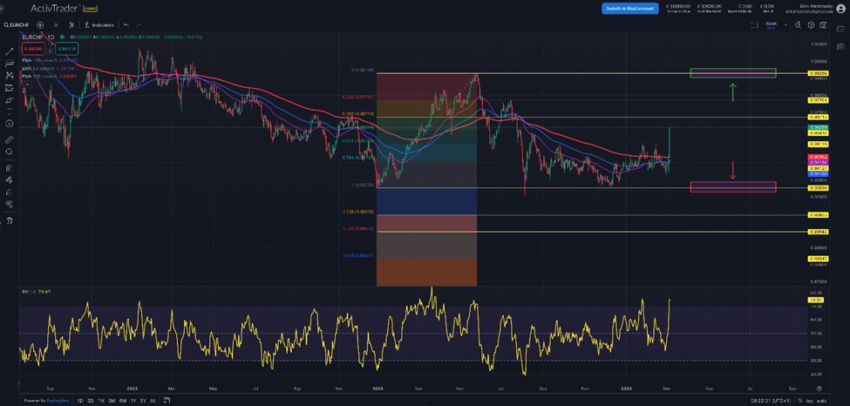
Task: Undo the last chart action
Action: (126, 25)
